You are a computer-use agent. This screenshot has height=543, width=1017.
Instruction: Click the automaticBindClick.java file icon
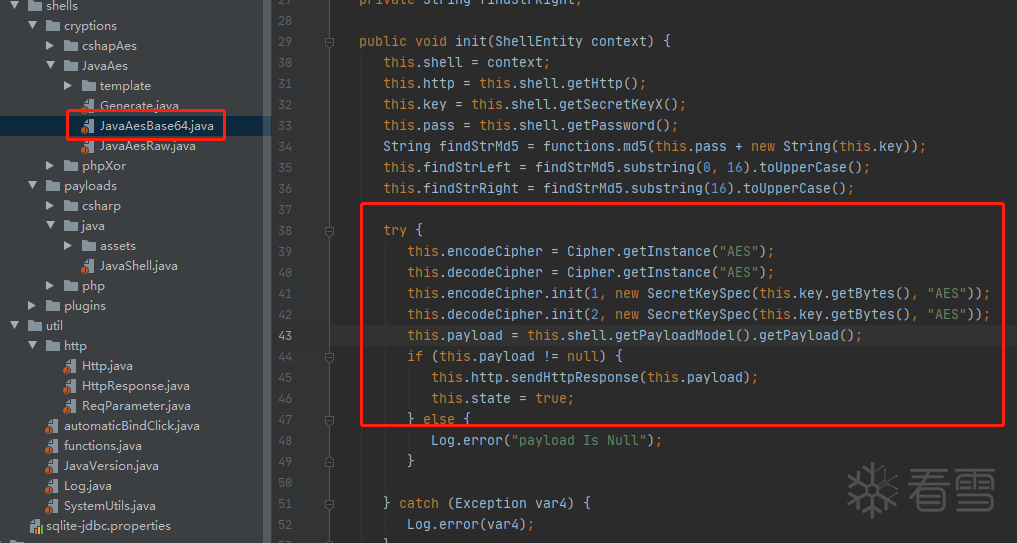click(x=53, y=428)
